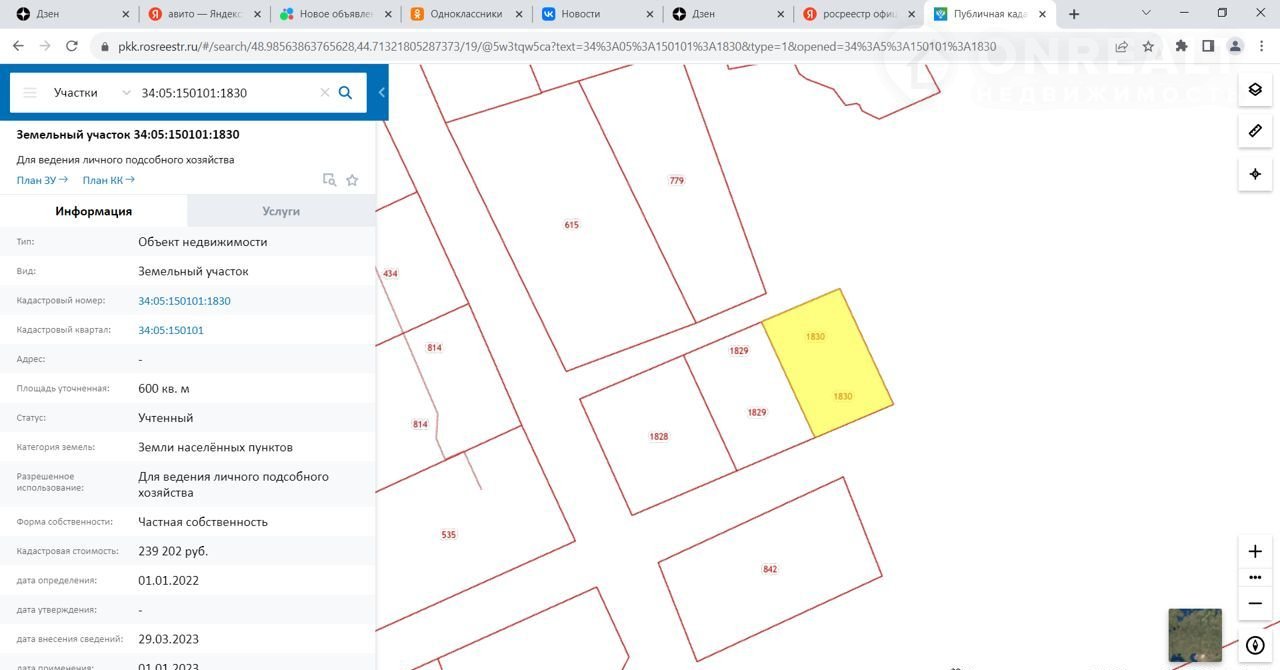Switch to the Услуги tab
Viewport: 1280px width, 670px height.
tap(281, 211)
